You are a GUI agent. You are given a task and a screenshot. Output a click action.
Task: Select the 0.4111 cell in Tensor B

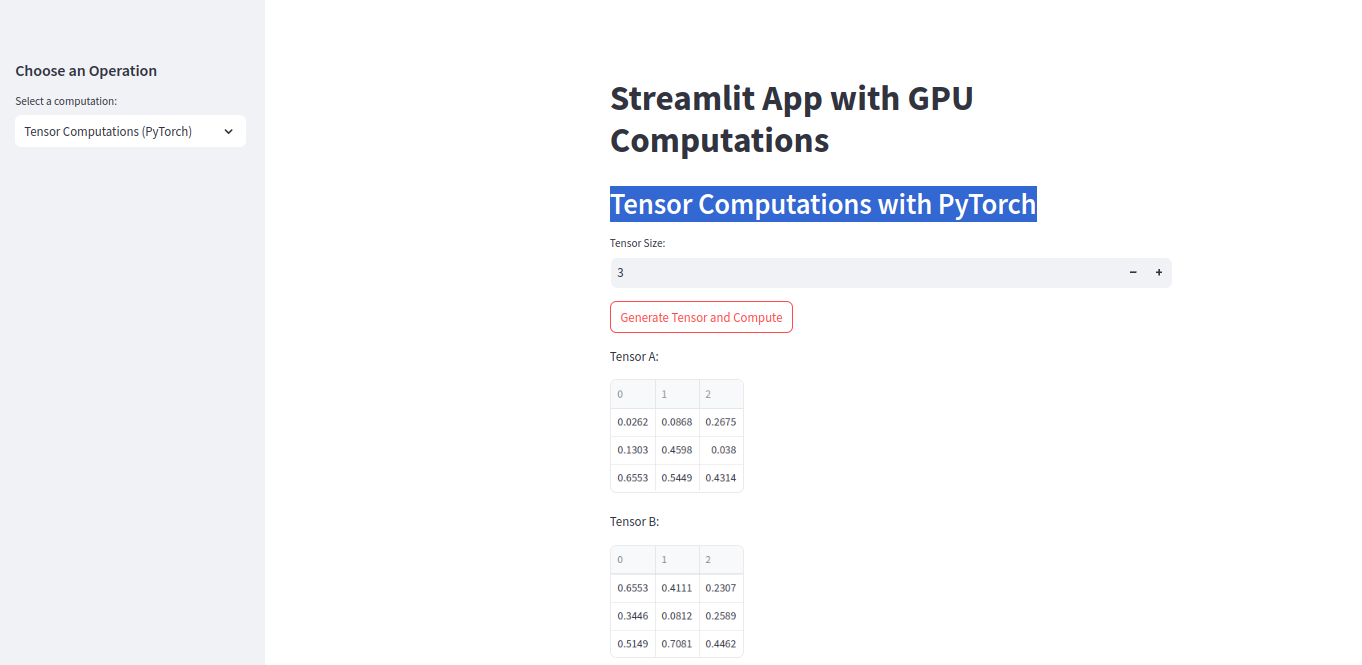tap(677, 588)
